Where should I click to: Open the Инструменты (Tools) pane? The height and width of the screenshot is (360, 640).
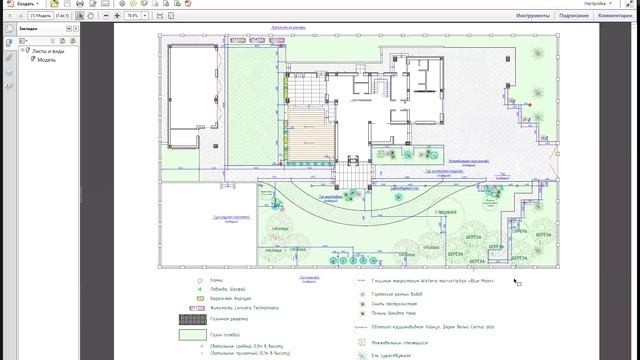click(x=533, y=16)
